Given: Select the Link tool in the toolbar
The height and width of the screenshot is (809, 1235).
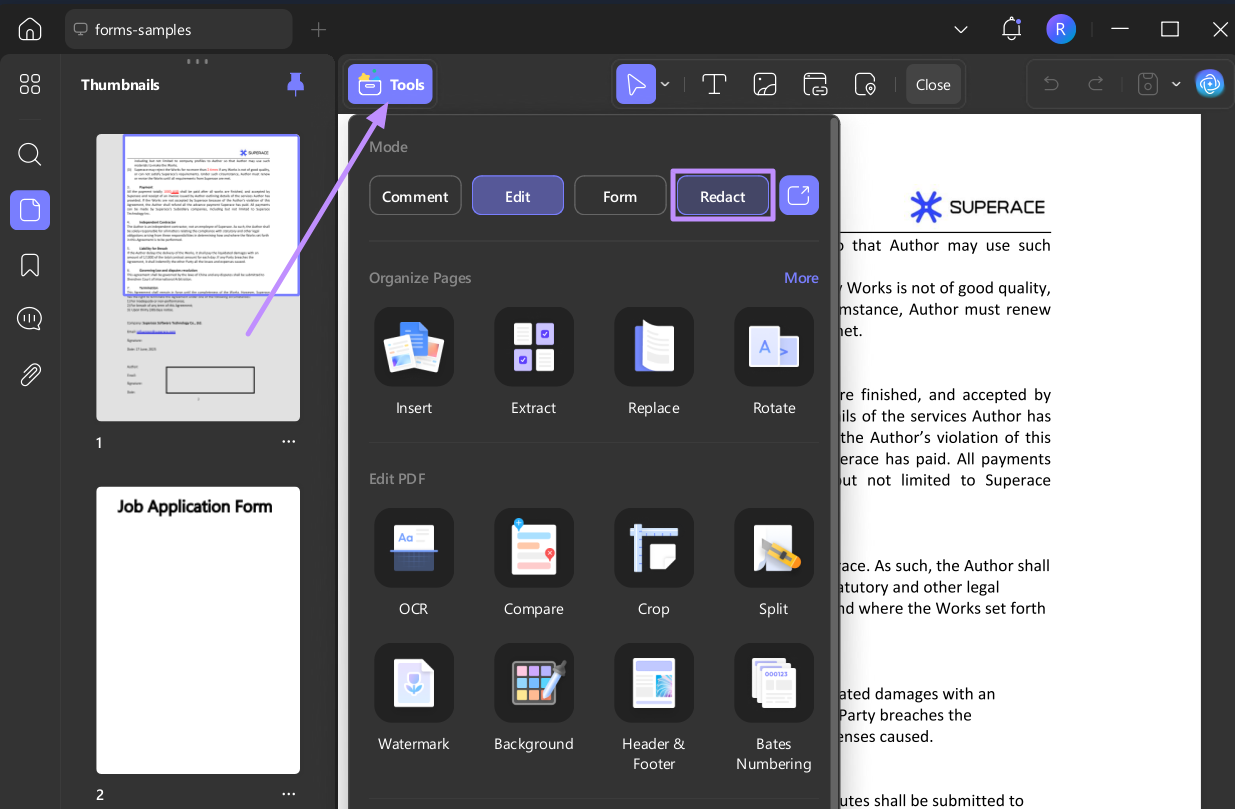Looking at the screenshot, I should pyautogui.click(x=815, y=84).
